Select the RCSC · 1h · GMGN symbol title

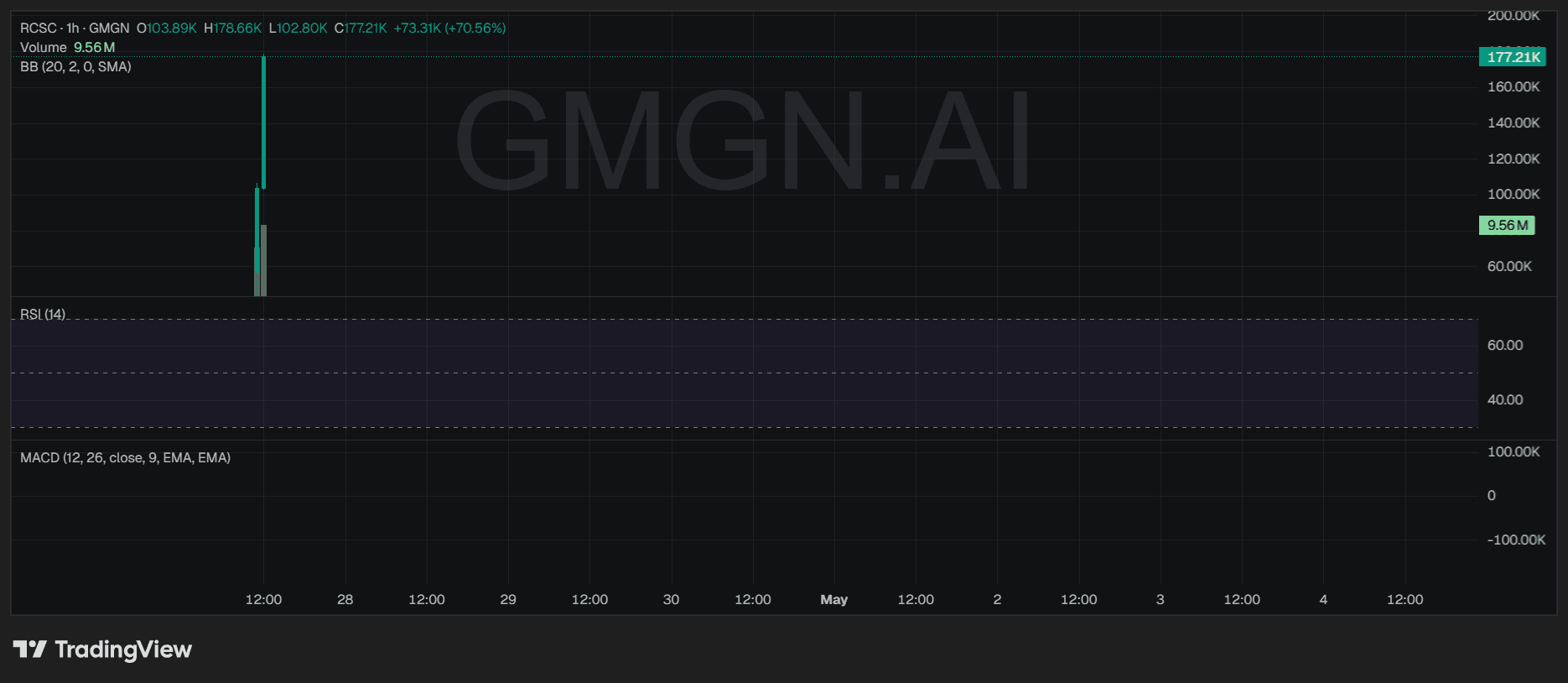[x=75, y=28]
